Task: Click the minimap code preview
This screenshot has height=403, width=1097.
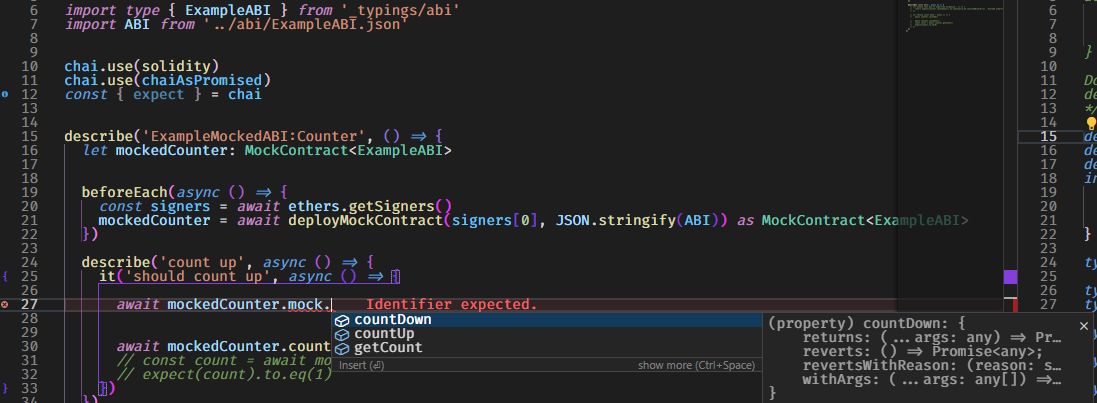Action: (955, 17)
